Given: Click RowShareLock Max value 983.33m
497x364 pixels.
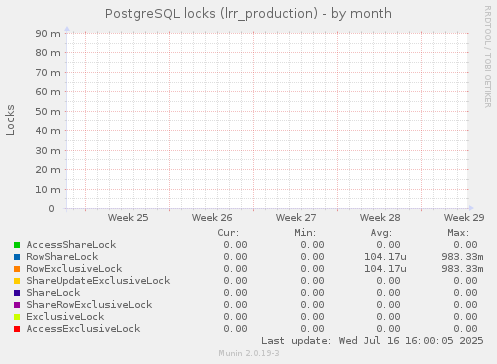Looking at the screenshot, I should [462, 257].
